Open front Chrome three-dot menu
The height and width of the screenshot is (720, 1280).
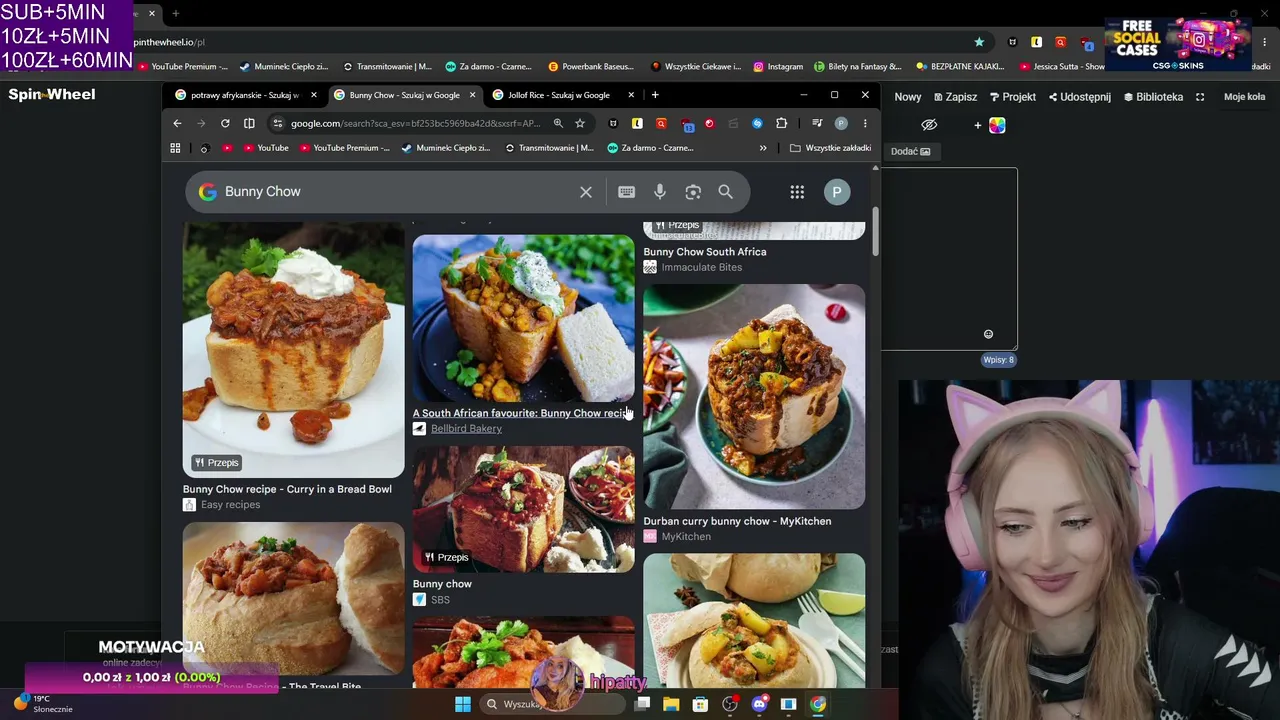[865, 123]
